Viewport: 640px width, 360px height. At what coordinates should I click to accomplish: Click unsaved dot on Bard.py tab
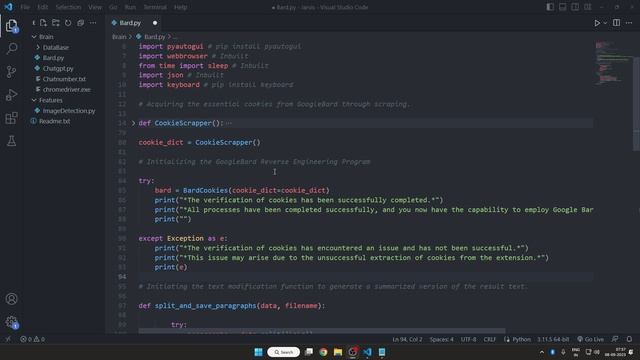coord(155,23)
